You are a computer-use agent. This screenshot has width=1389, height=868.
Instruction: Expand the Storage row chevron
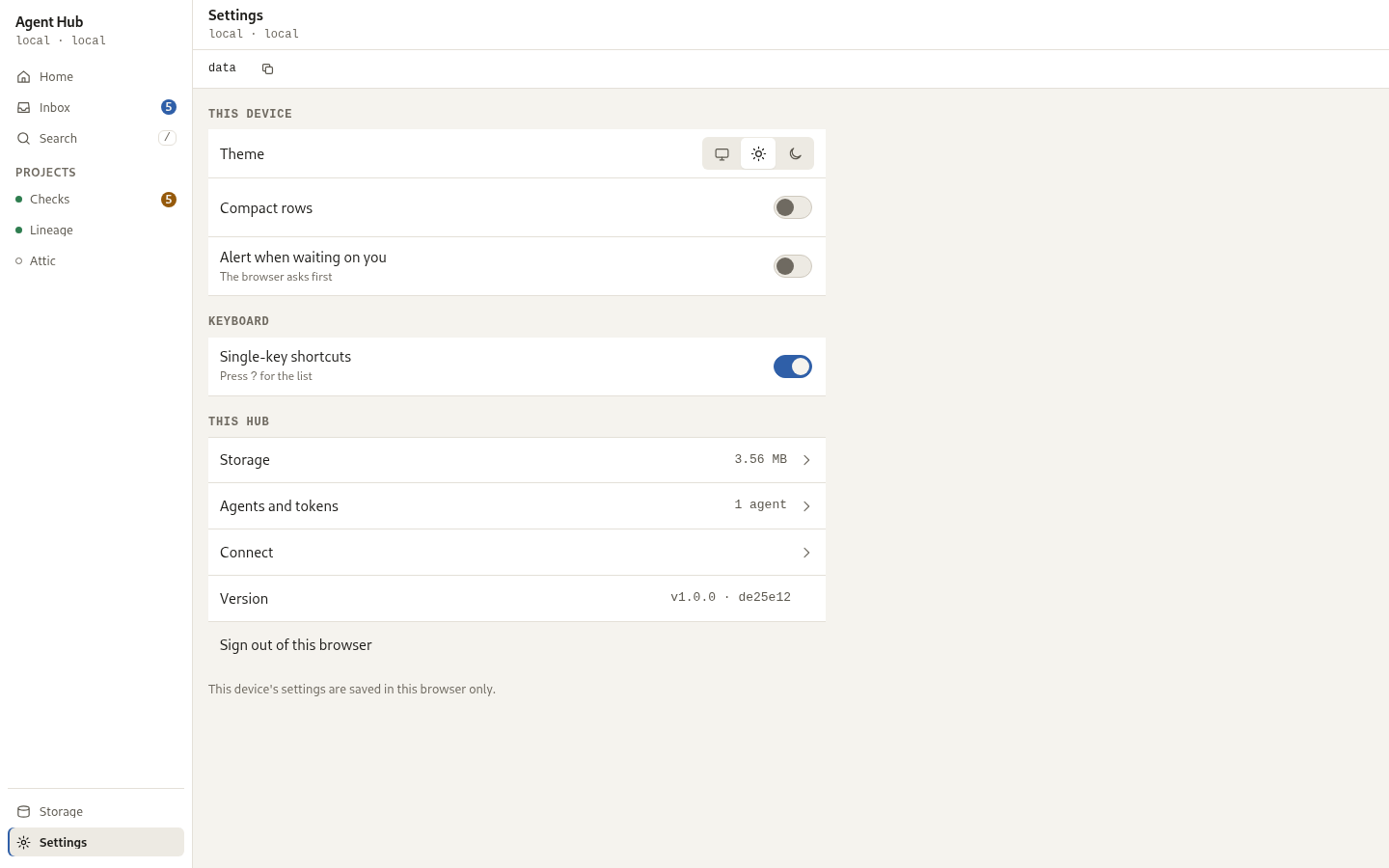tap(806, 460)
